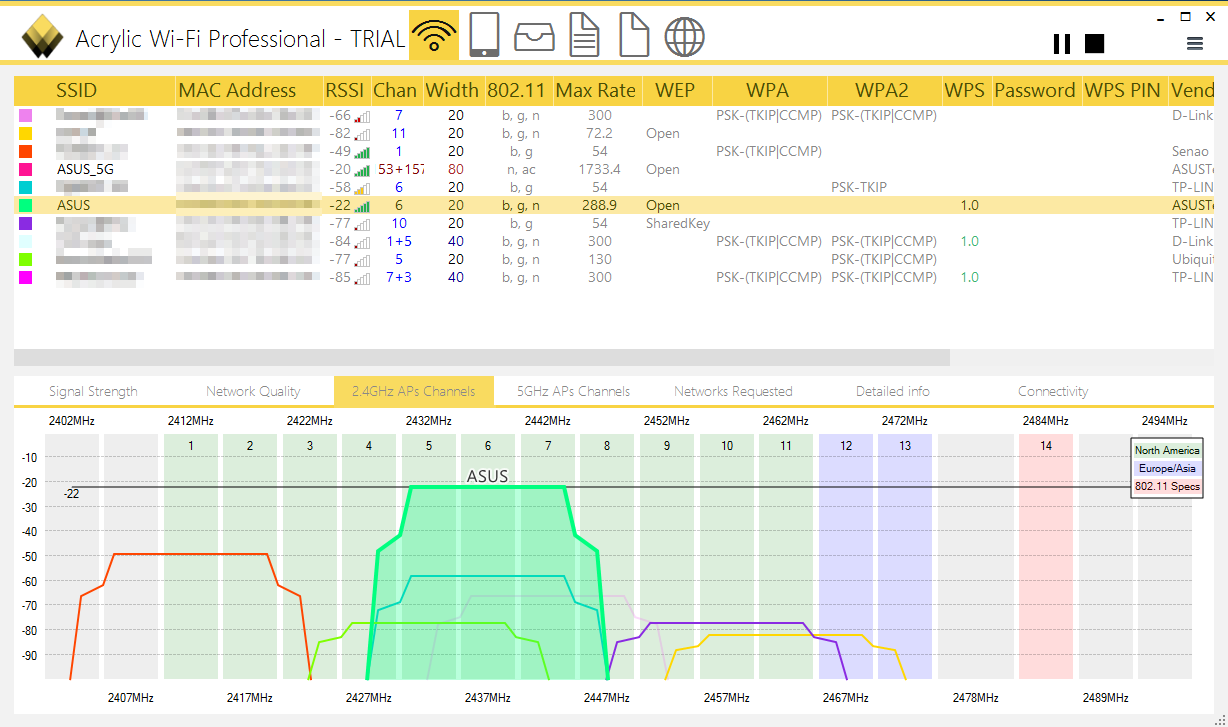Click the SharedKey WEP cell
This screenshot has height=727, width=1228.
tap(677, 223)
